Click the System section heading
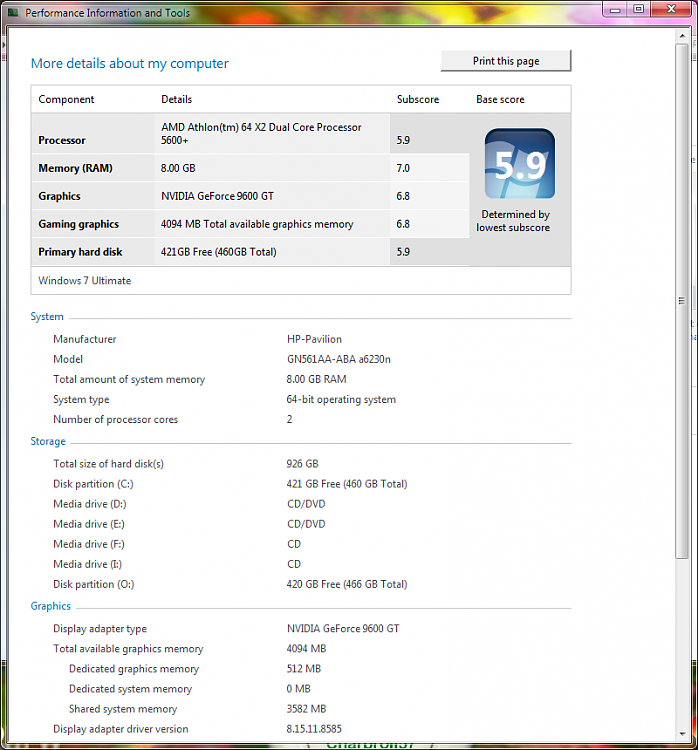This screenshot has width=698, height=750. pyautogui.click(x=47, y=317)
